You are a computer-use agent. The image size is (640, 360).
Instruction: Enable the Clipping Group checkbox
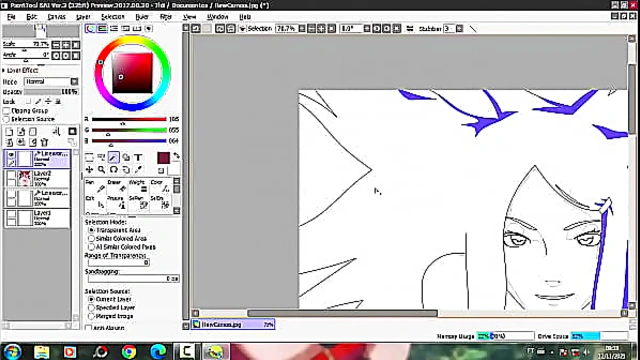6,111
